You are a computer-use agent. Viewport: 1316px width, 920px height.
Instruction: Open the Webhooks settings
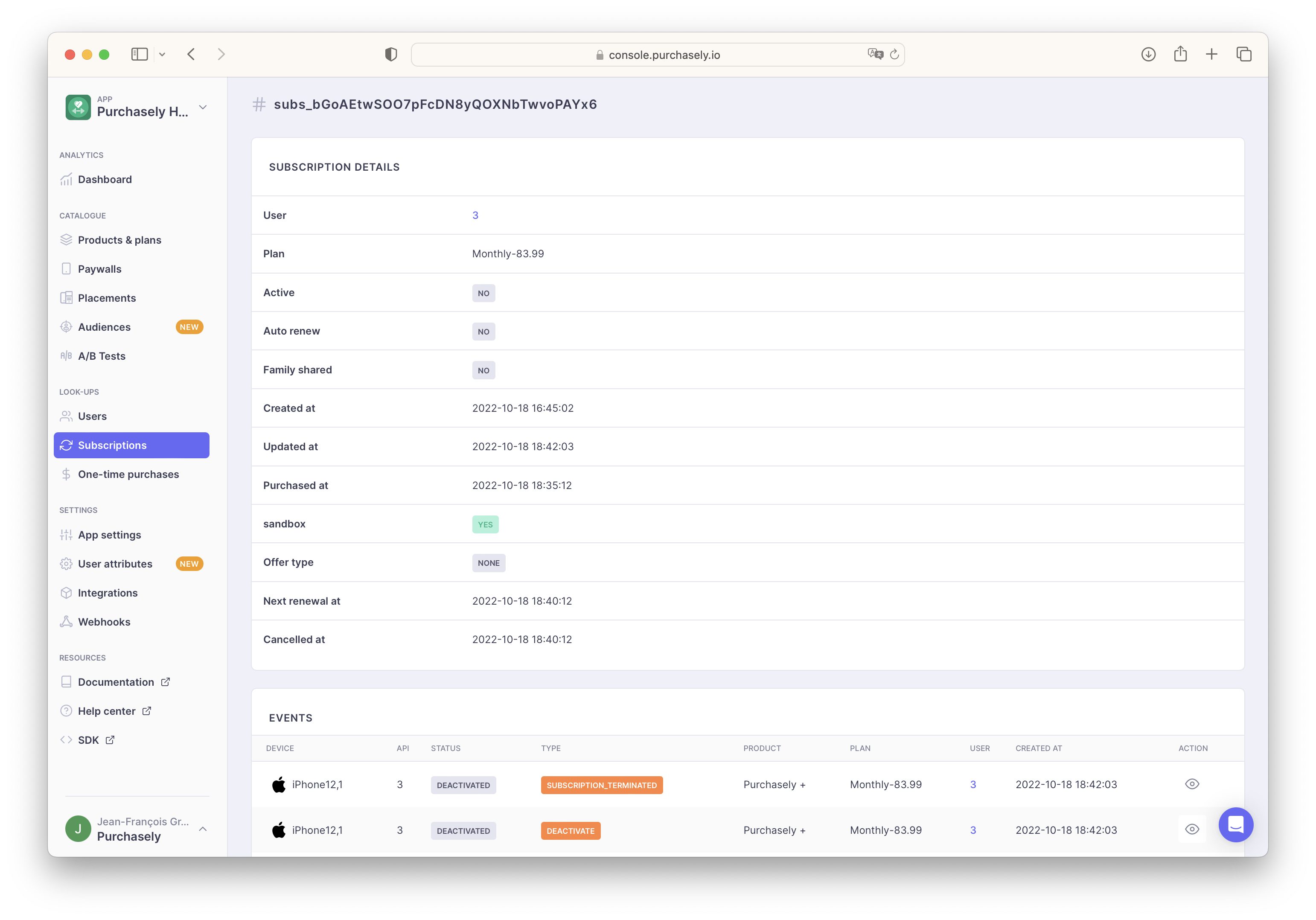pos(104,621)
